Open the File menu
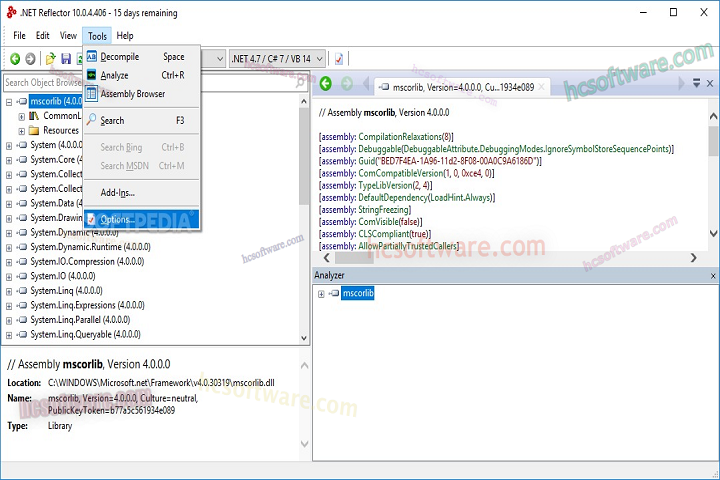This screenshot has height=480, width=720. 19,35
